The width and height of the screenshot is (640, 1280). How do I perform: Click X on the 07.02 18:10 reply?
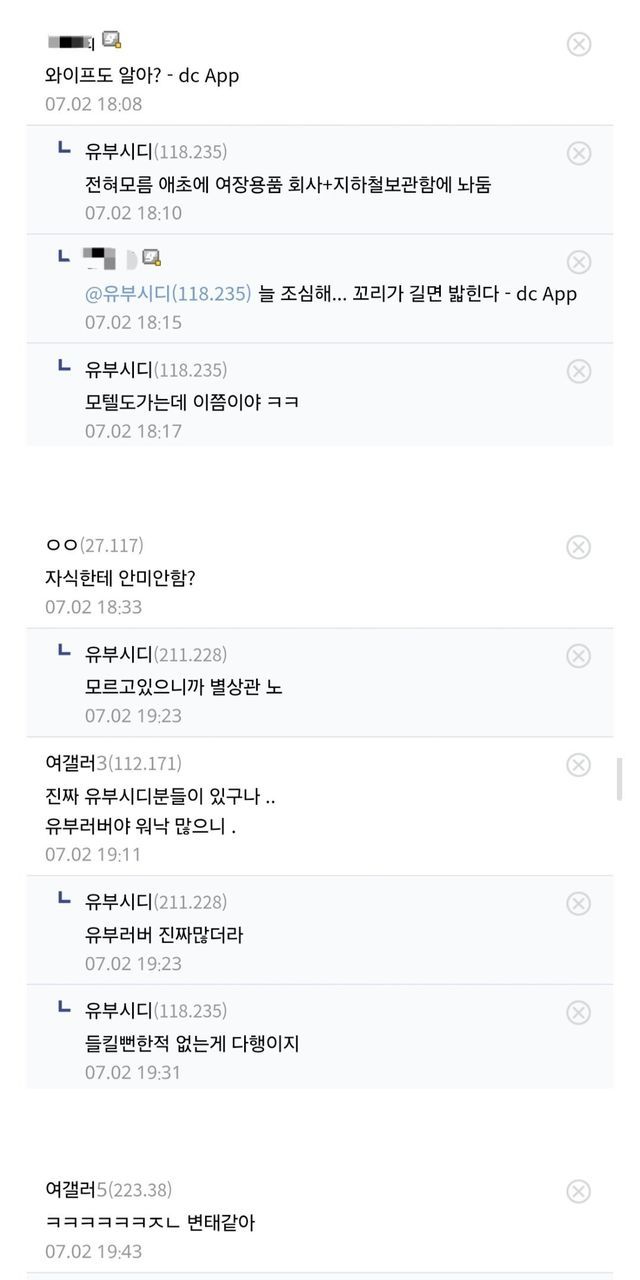[579, 153]
